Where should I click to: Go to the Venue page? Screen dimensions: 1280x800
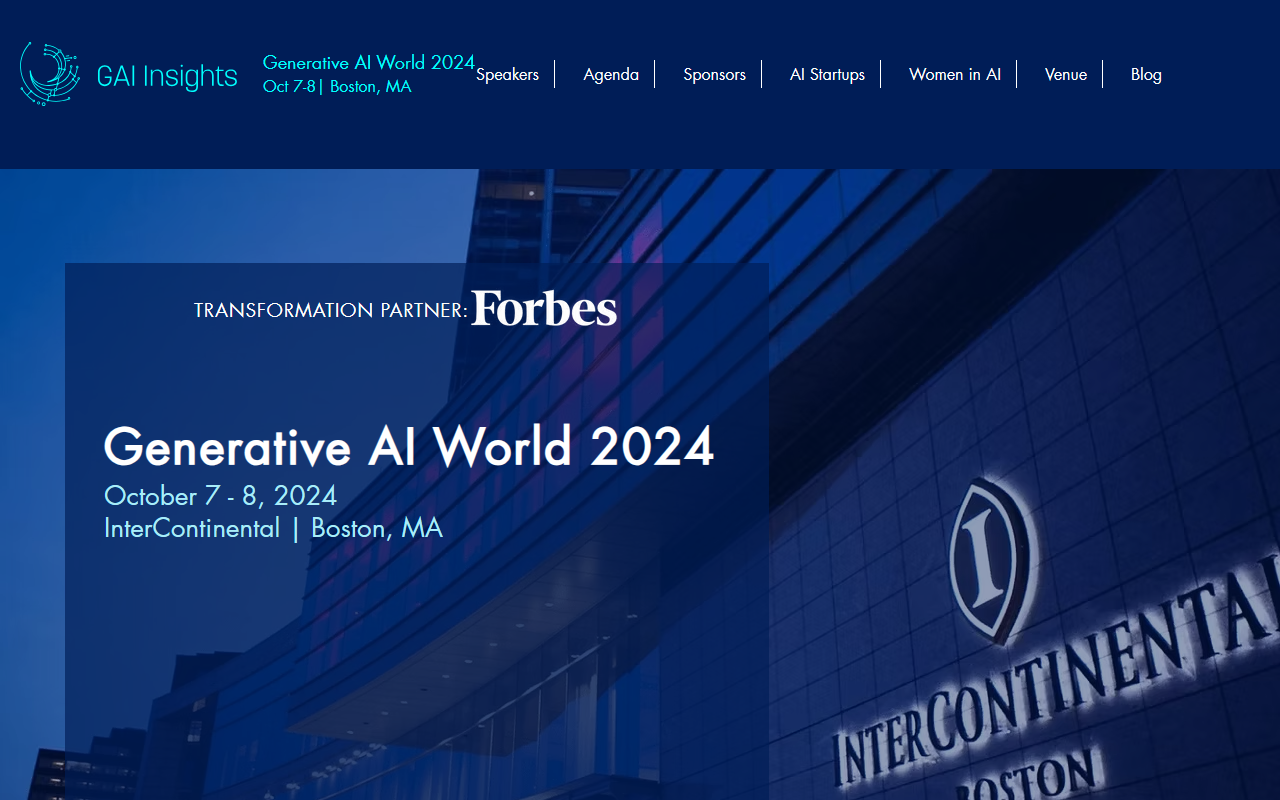click(x=1066, y=74)
